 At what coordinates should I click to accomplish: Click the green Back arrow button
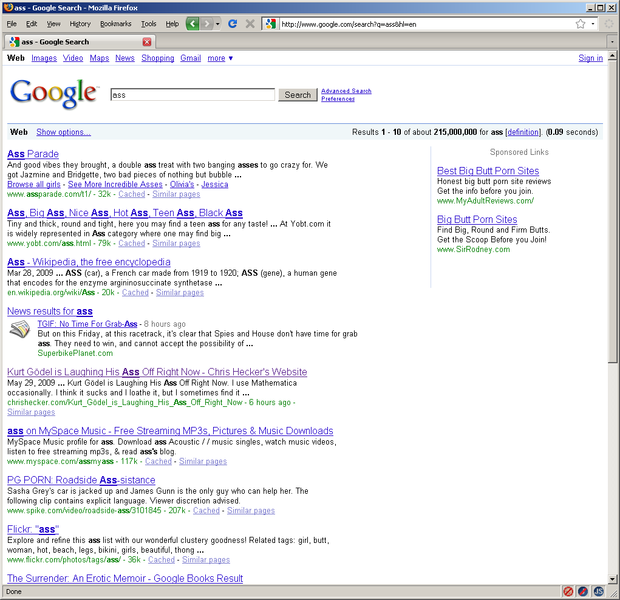pyautogui.click(x=194, y=23)
